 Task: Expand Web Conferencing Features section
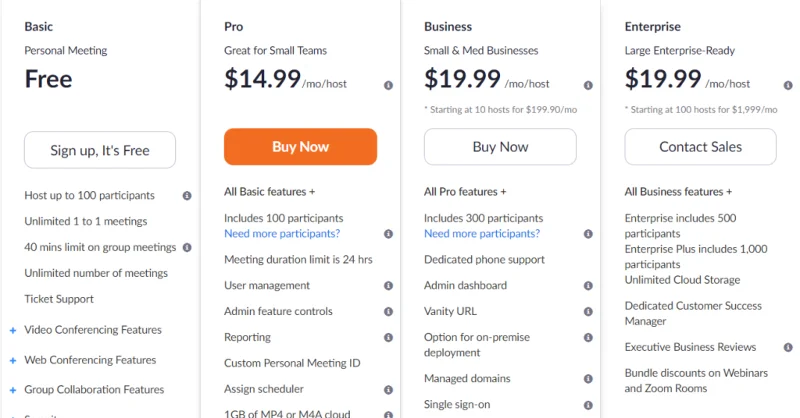point(13,360)
